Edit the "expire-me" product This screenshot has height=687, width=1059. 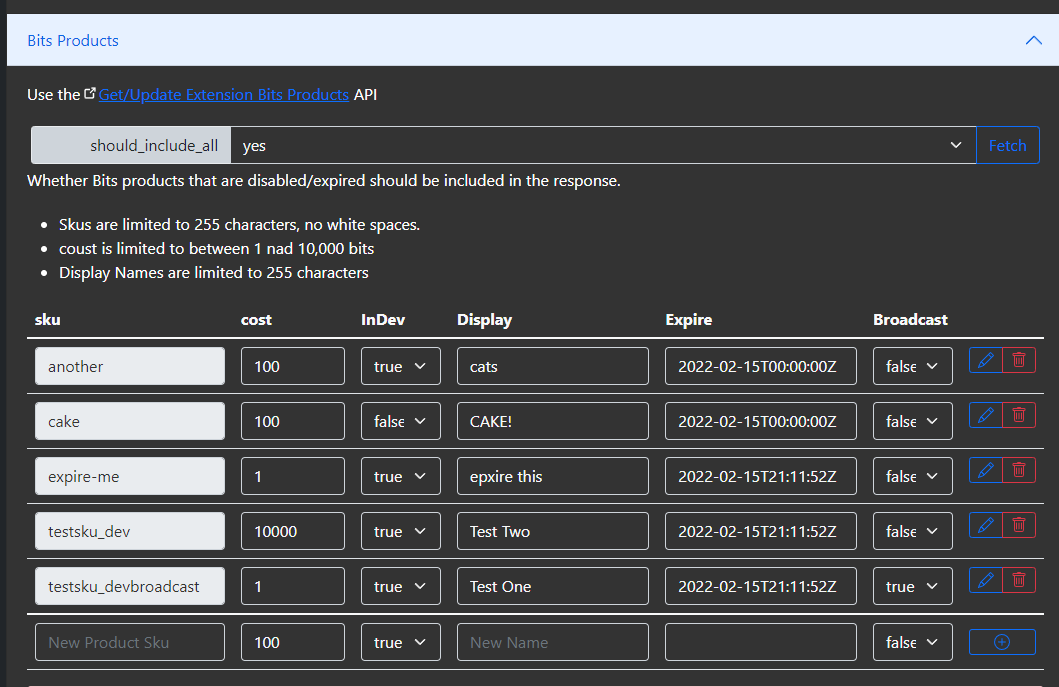pyautogui.click(x=984, y=470)
